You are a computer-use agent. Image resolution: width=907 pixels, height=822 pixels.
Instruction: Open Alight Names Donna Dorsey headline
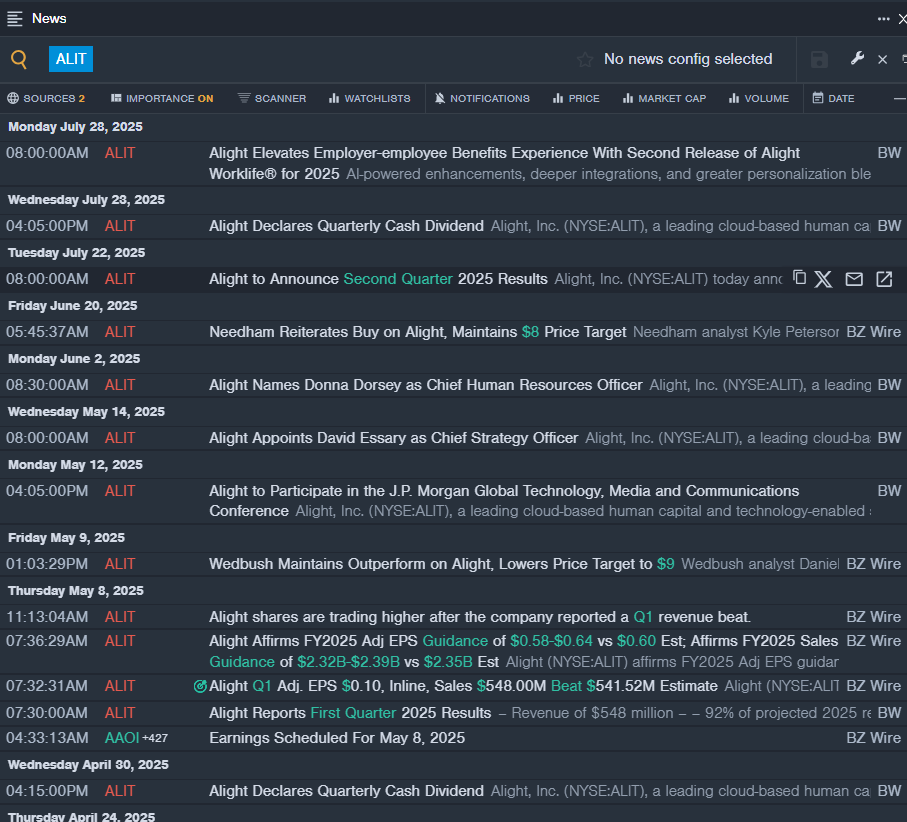[x=426, y=385]
